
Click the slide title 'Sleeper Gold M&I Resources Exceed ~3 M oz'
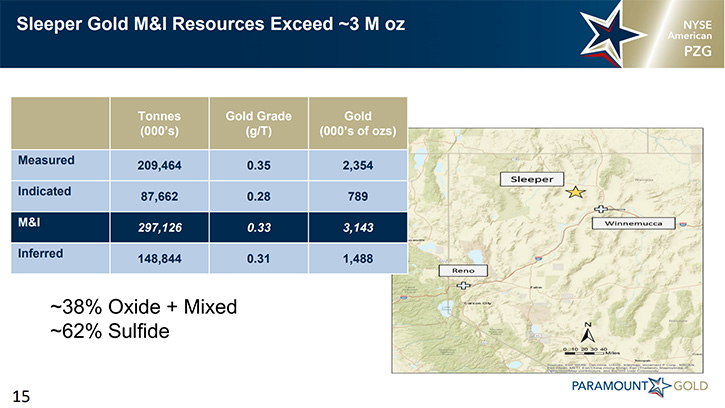[210, 24]
